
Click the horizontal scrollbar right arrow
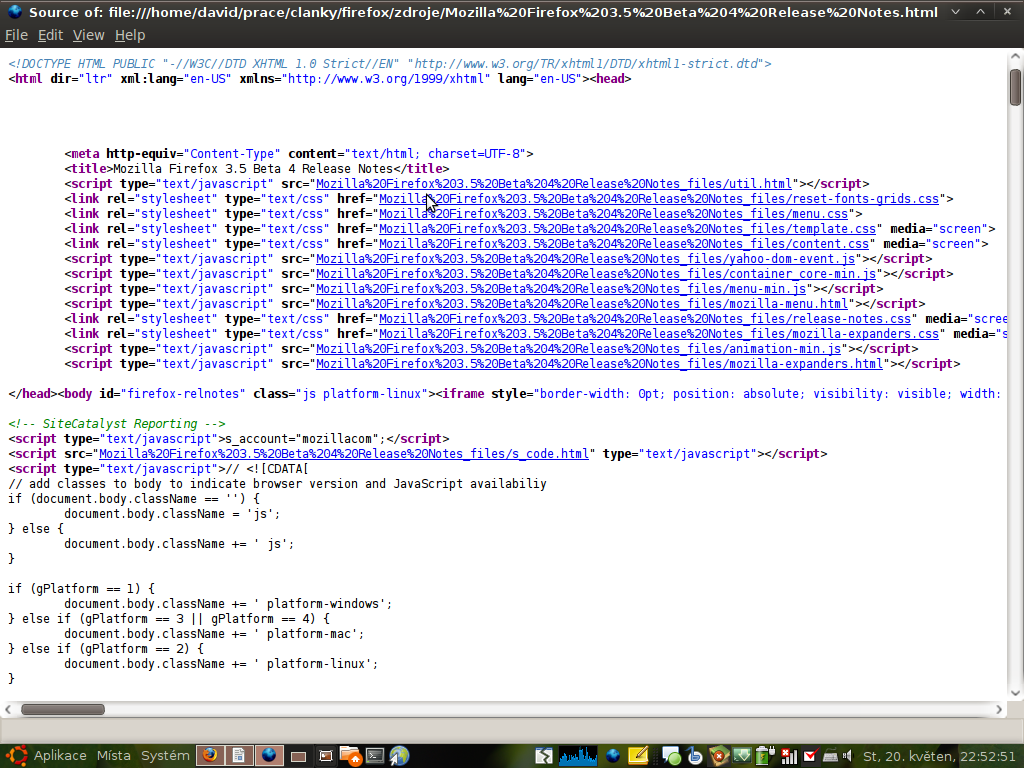click(999, 709)
